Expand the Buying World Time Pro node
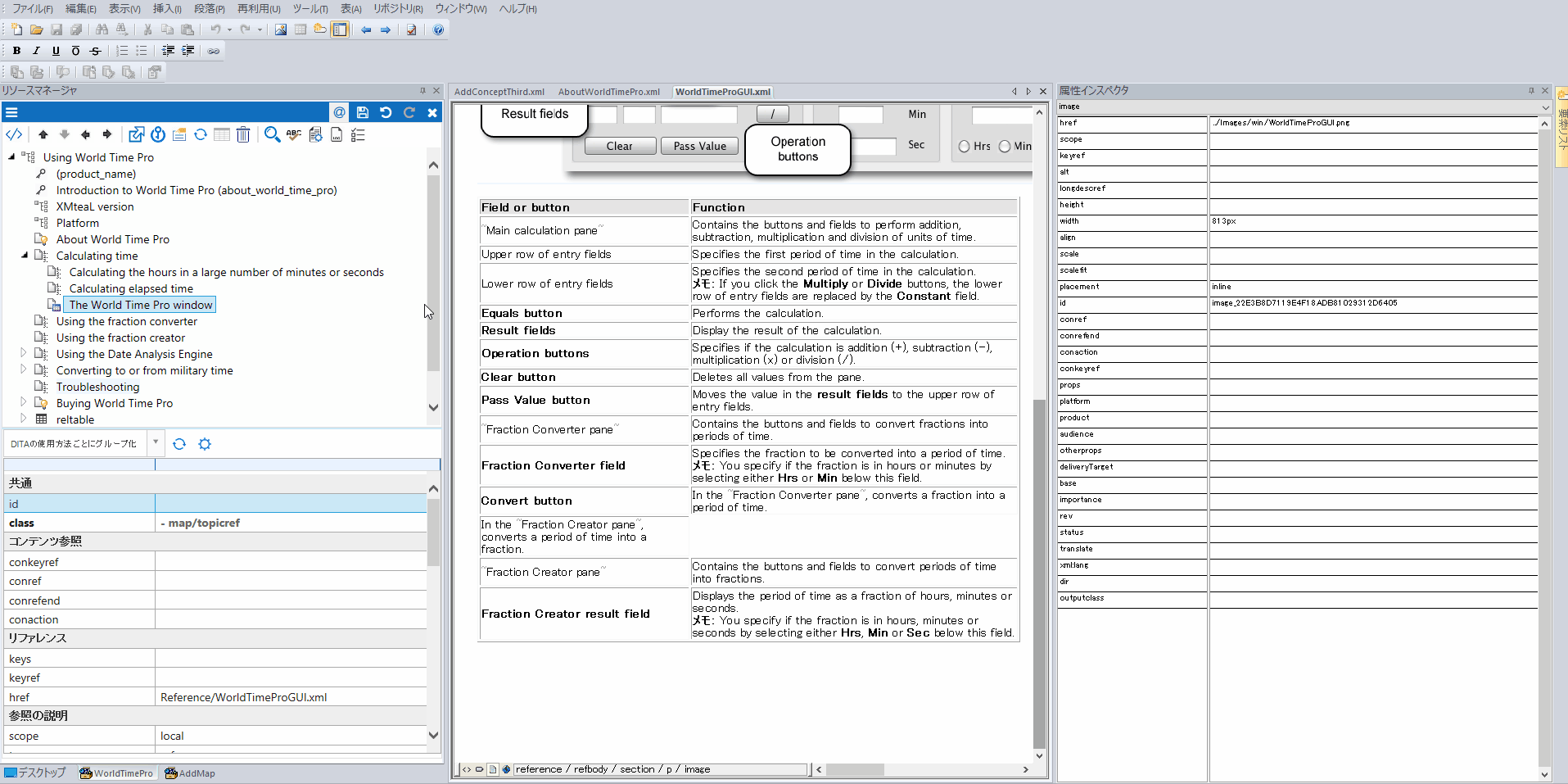This screenshot has height=784, width=1568. 24,402
